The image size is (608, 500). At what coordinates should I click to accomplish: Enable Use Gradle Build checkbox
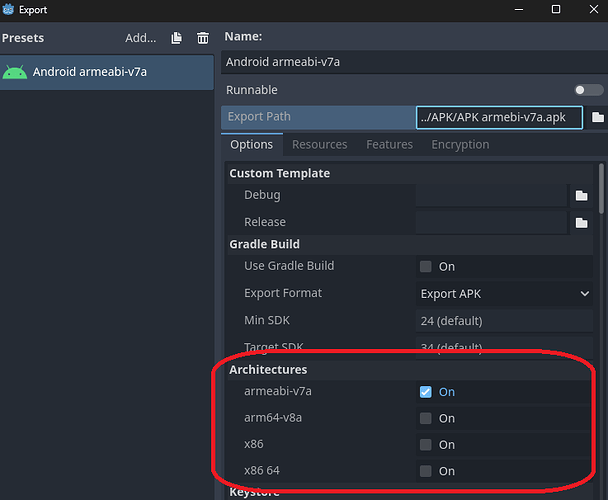[x=426, y=266]
